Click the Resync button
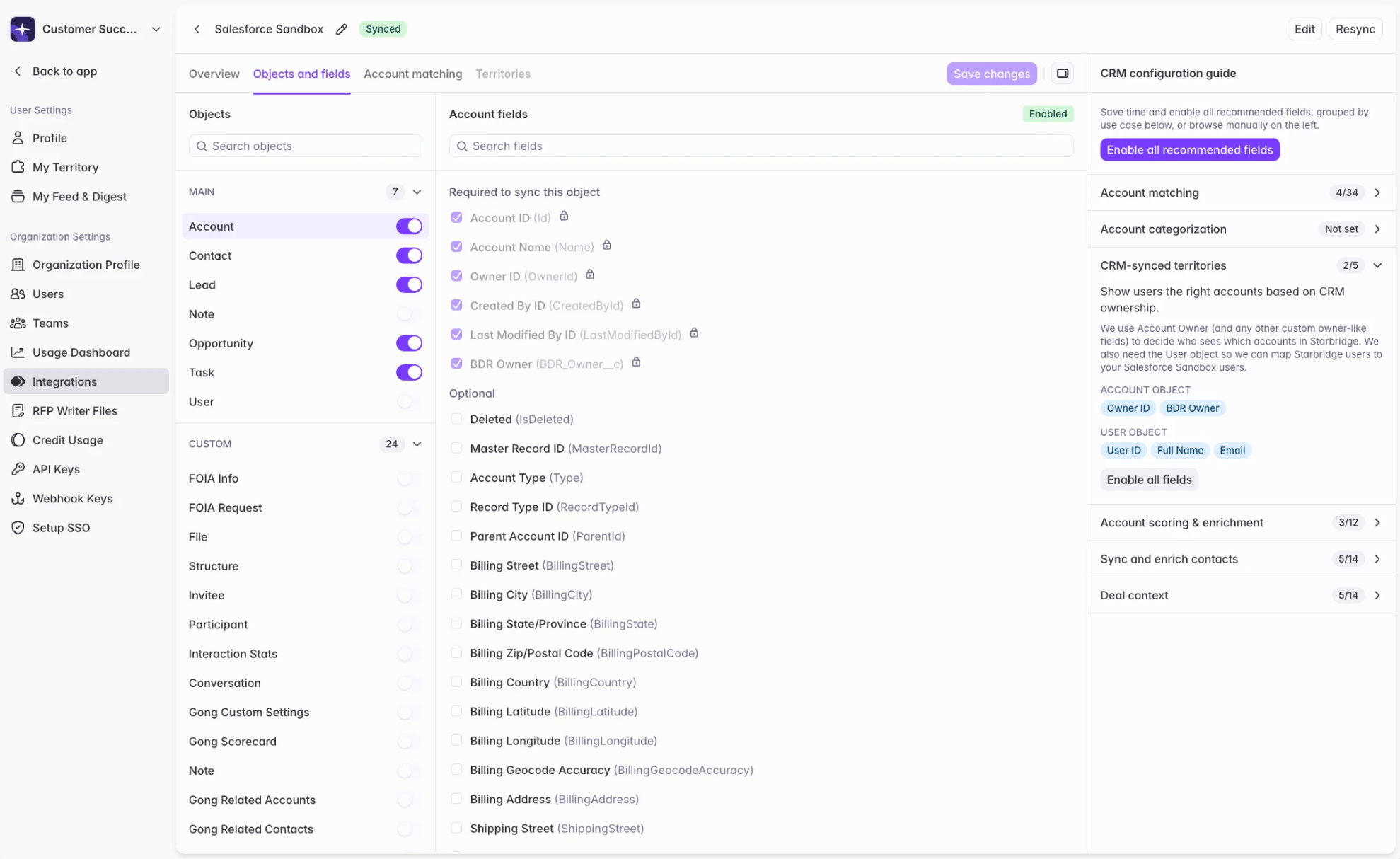The image size is (1400, 859). (1355, 29)
